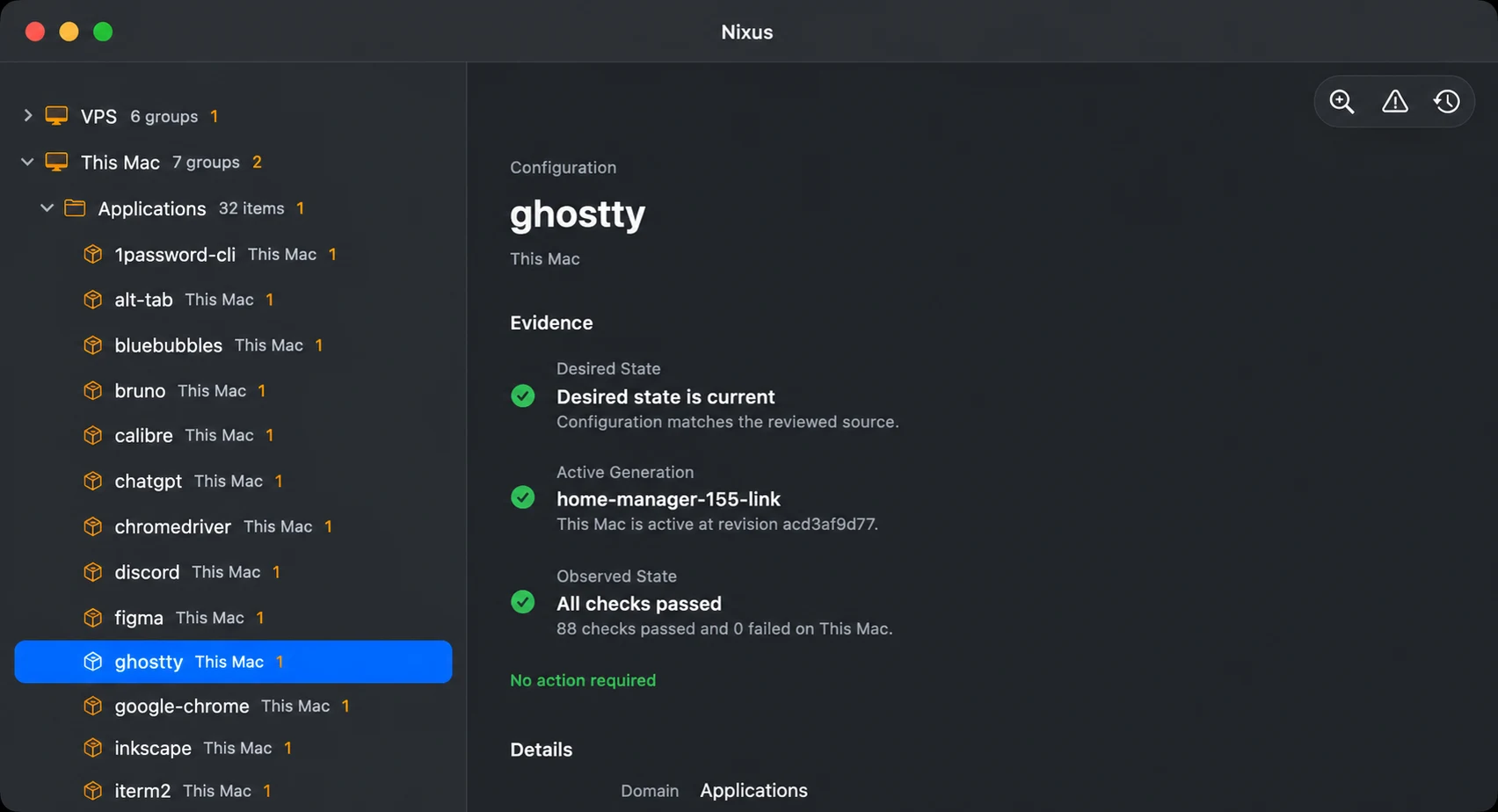The image size is (1498, 812).
Task: Click the This Mac computer icon
Action: pos(56,162)
